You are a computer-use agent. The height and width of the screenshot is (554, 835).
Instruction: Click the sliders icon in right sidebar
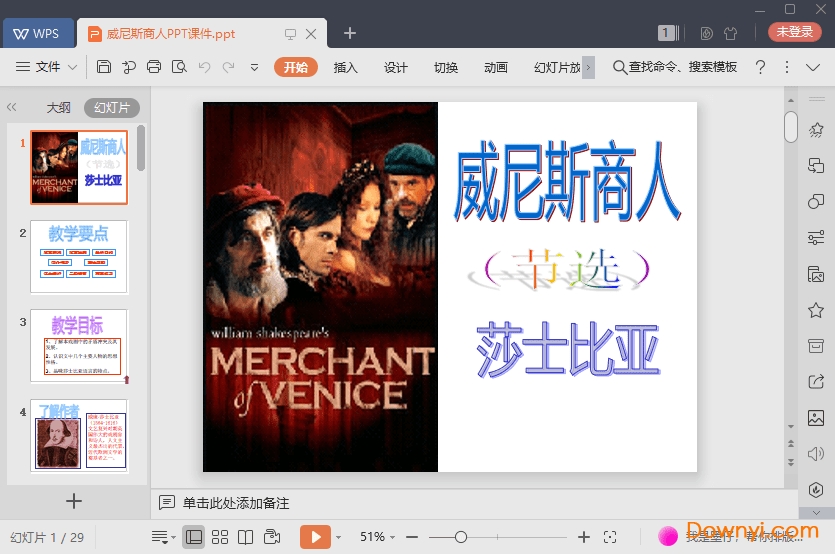click(816, 238)
